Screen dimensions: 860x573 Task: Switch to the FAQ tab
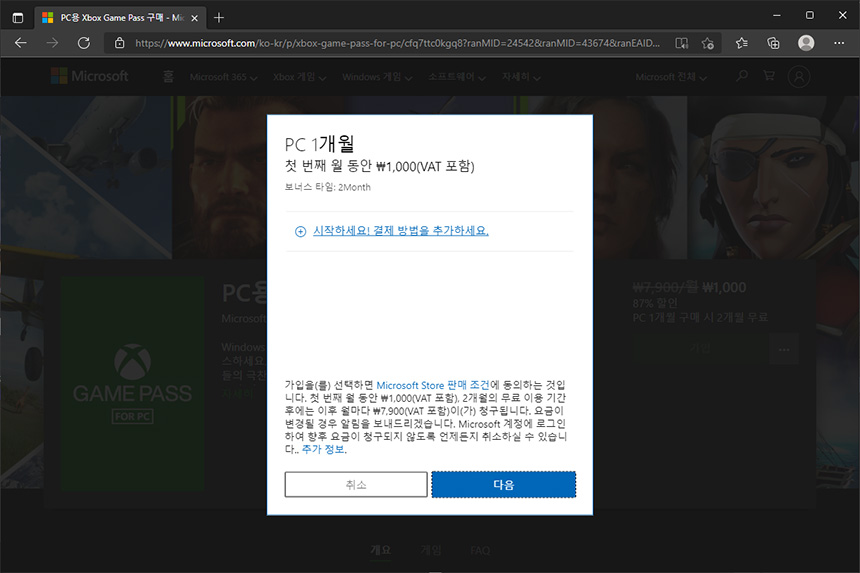(x=480, y=550)
